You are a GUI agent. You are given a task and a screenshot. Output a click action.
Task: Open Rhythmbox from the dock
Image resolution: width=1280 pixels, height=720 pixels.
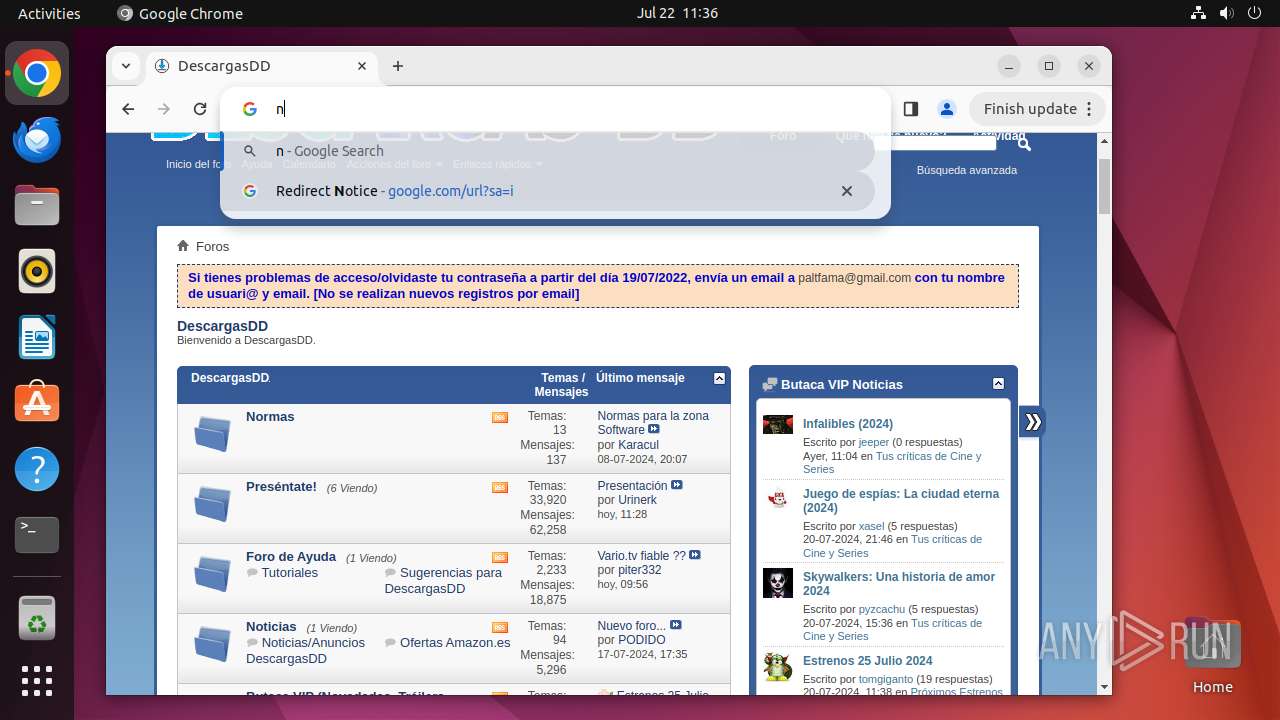click(x=37, y=271)
